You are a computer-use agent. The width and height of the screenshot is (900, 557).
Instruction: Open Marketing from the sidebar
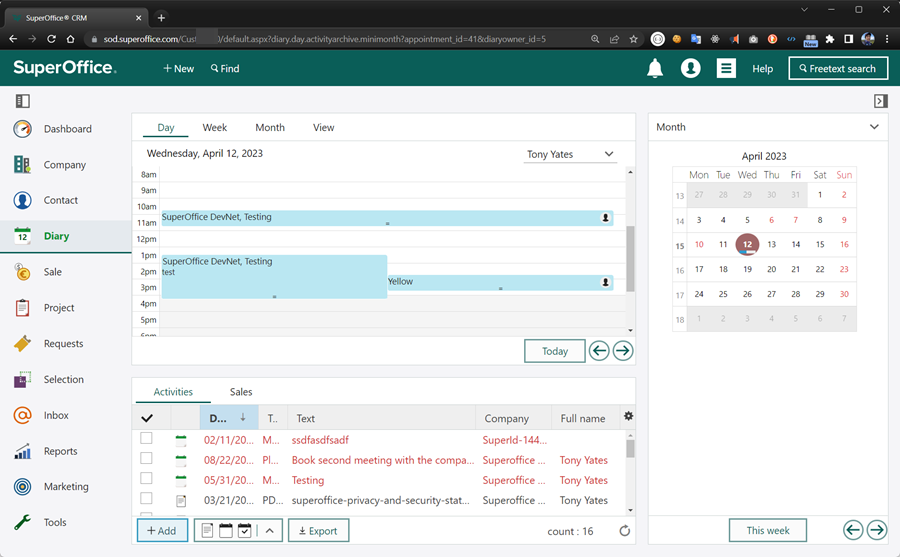coord(65,487)
